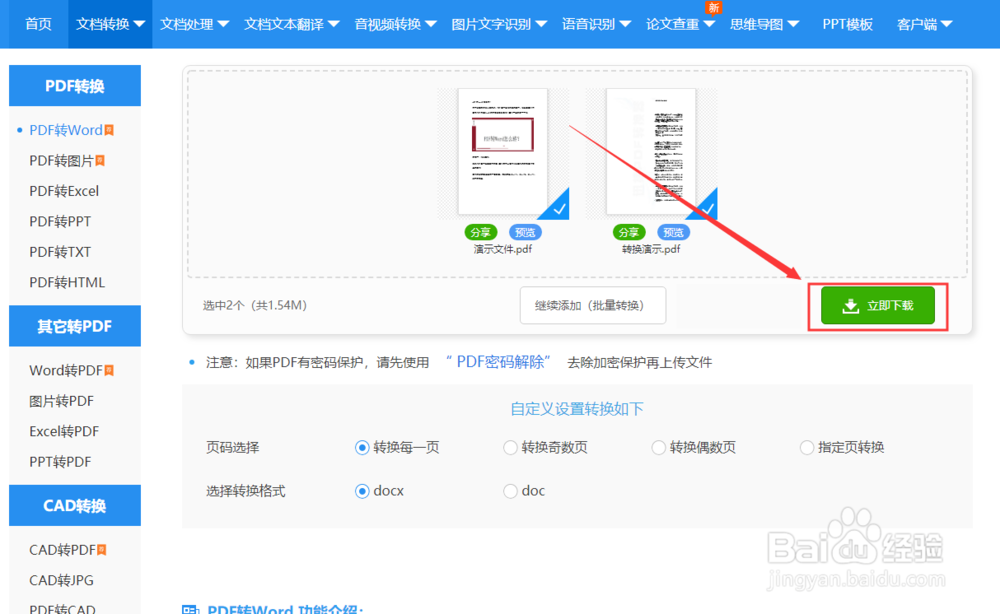Click the 演示文件.pdf thumbnail
This screenshot has height=614, width=1000.
(502, 150)
